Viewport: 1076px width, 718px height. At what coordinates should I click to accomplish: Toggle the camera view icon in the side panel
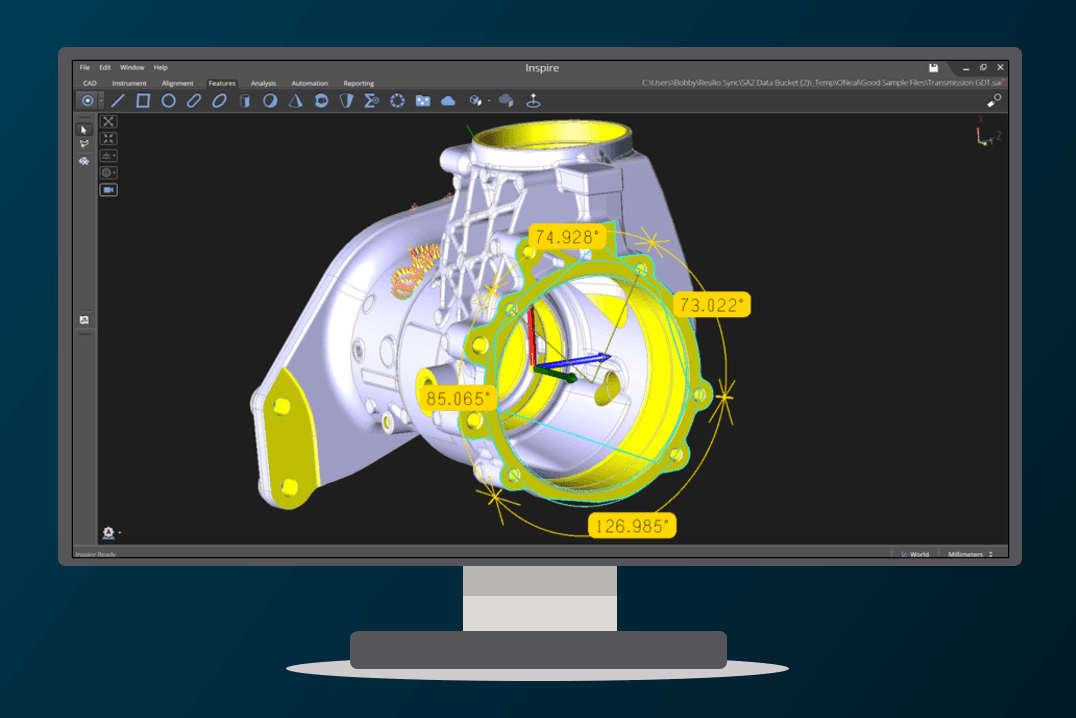click(x=108, y=189)
